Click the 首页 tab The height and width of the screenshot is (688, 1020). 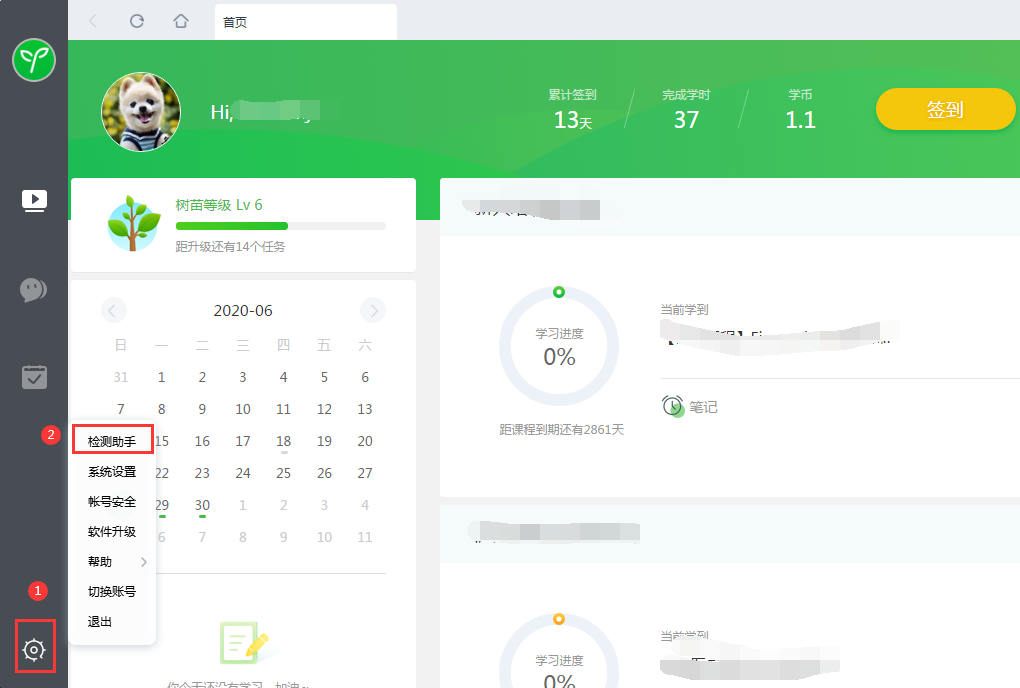[x=305, y=22]
